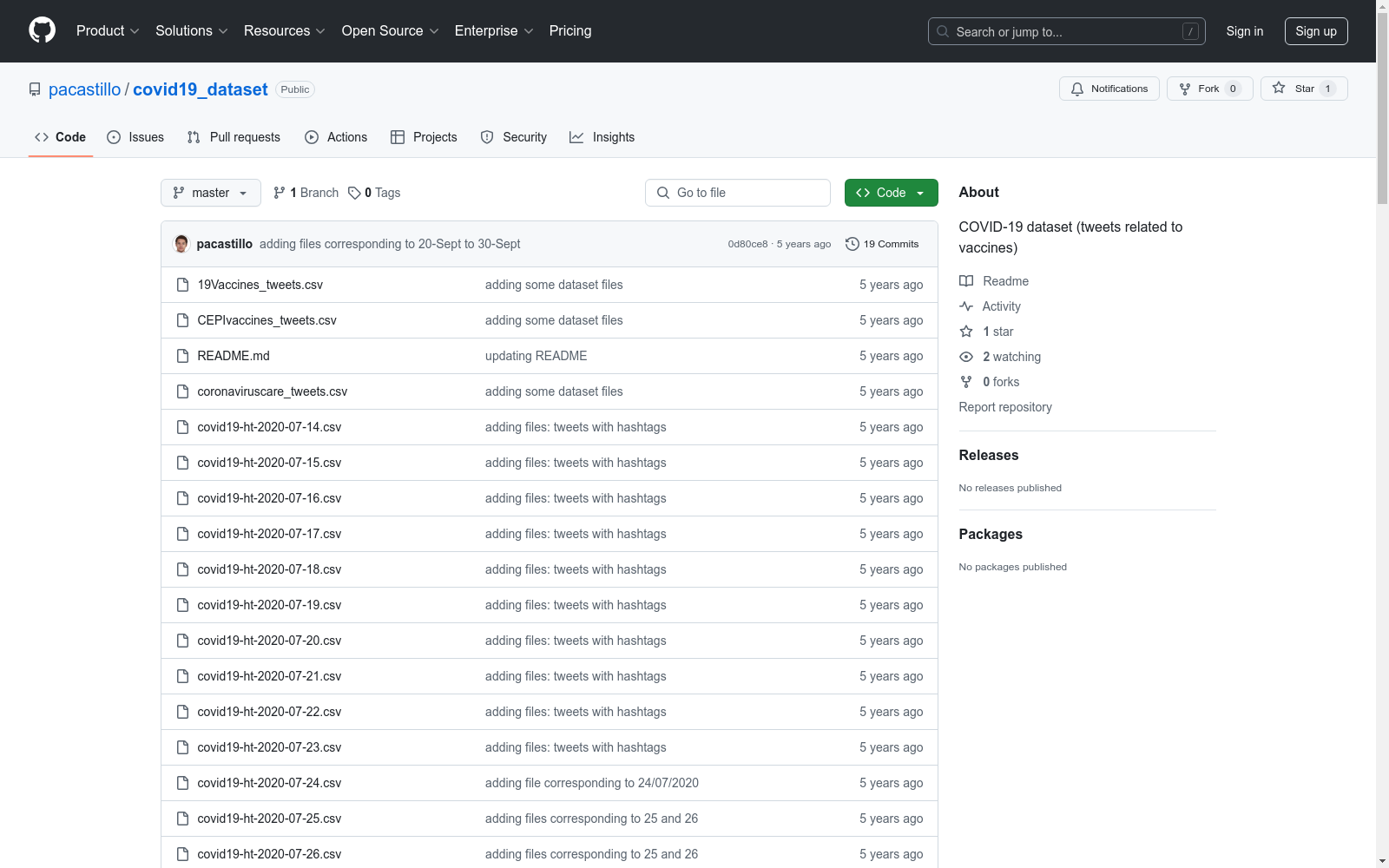Click the book icon next to Readme
Screen dimensions: 1389x868
click(966, 281)
